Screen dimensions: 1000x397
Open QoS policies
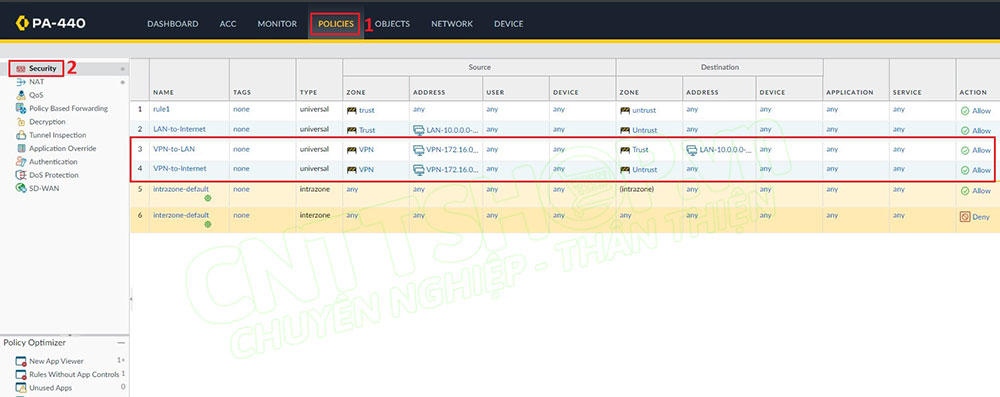tap(36, 95)
